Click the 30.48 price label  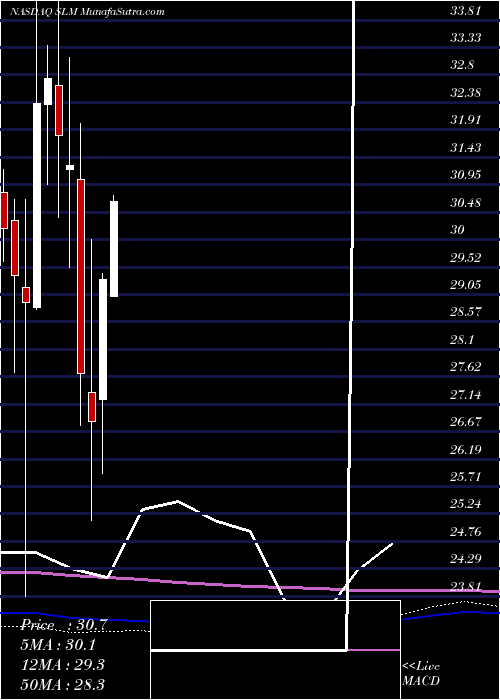466,203
